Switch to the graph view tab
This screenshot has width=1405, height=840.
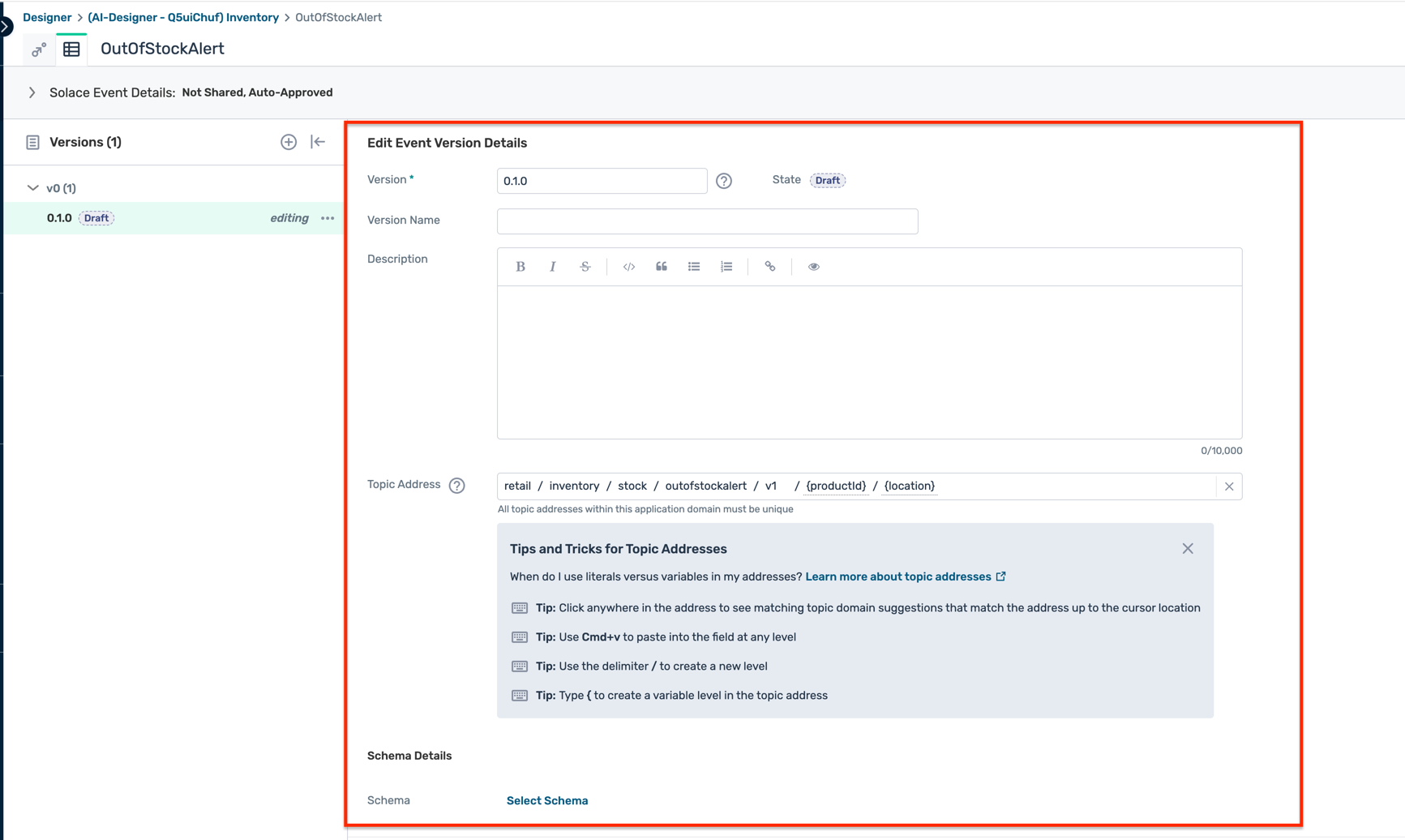click(x=38, y=50)
